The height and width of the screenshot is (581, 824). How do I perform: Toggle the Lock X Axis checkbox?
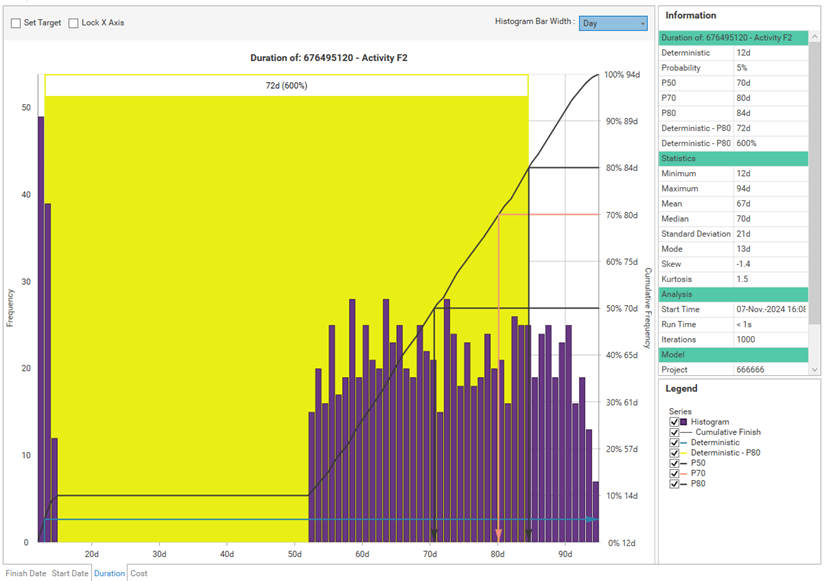[73, 23]
